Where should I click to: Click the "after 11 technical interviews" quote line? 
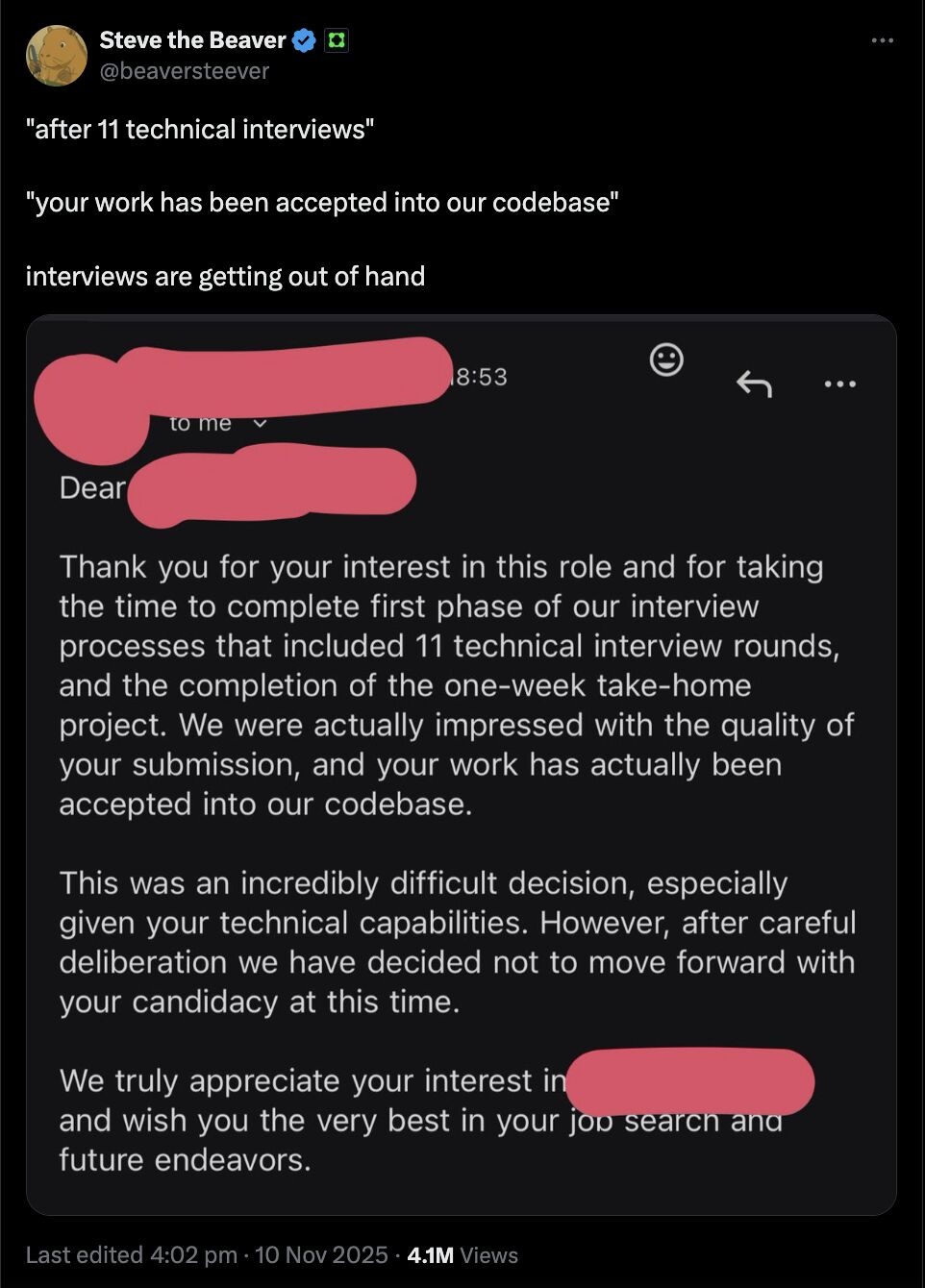click(x=200, y=129)
